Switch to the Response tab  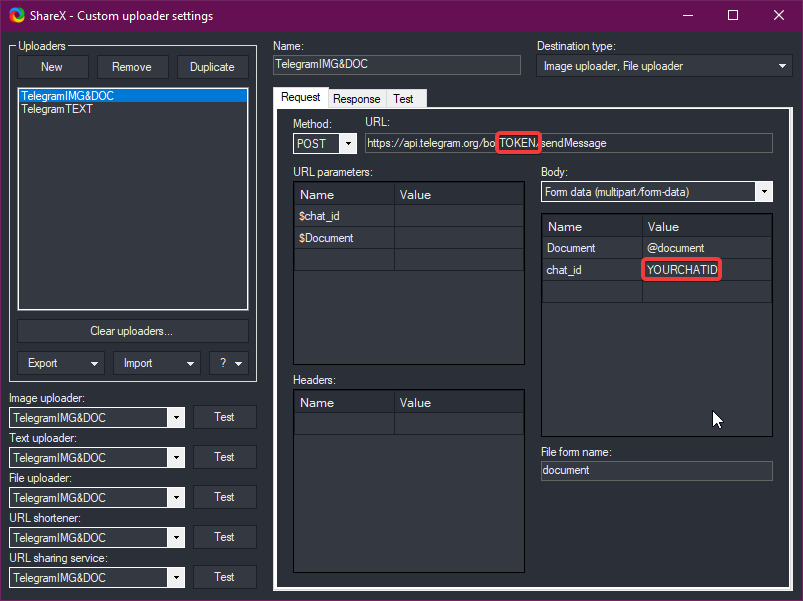click(357, 99)
